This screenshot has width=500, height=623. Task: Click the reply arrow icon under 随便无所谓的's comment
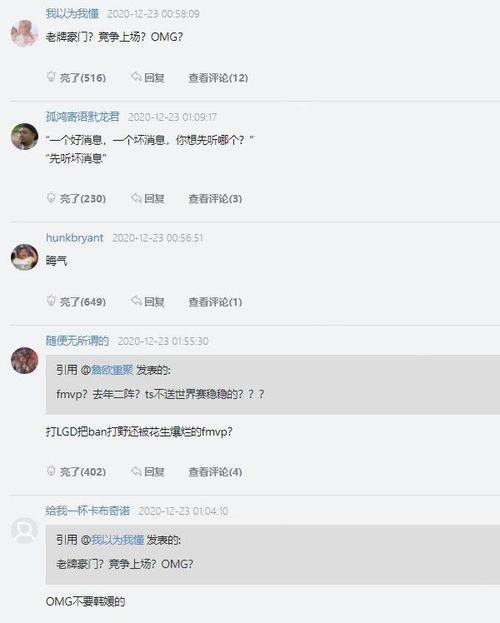click(136, 471)
